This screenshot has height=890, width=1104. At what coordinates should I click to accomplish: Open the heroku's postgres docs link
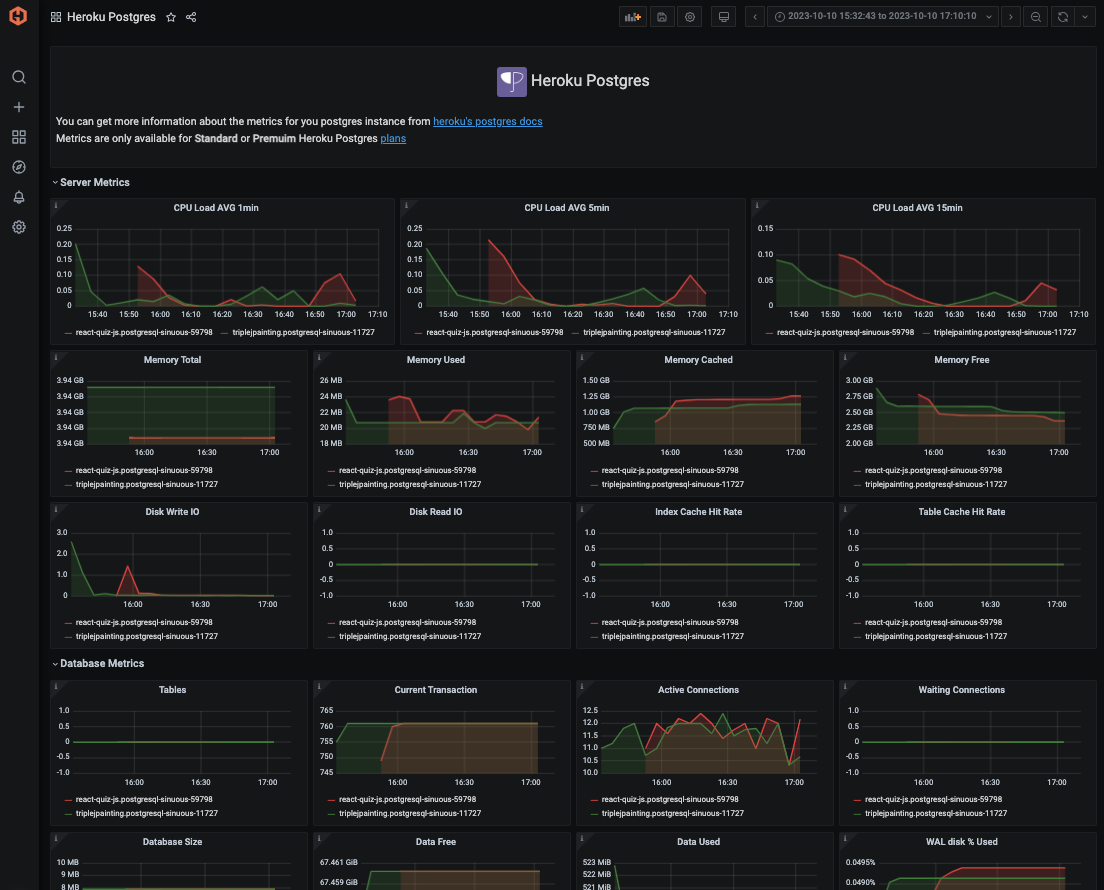pos(488,121)
